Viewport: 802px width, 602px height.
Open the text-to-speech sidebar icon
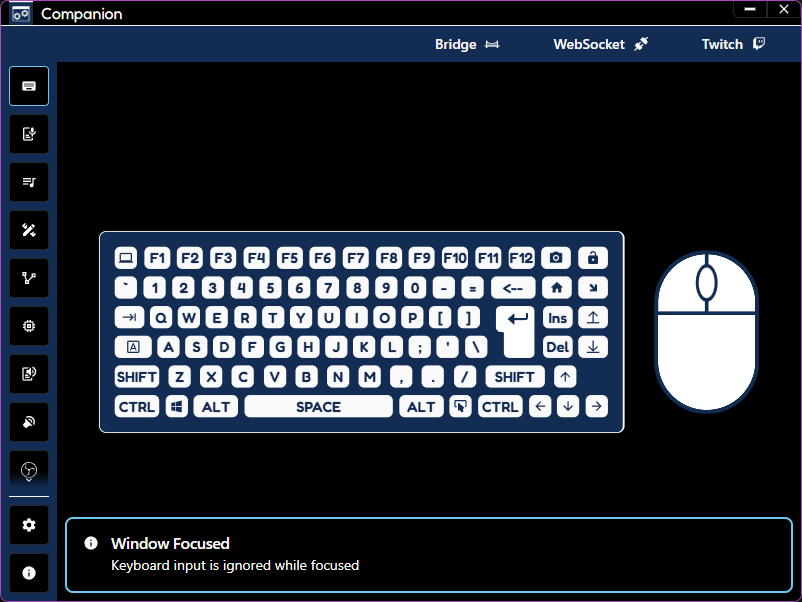coord(29,374)
